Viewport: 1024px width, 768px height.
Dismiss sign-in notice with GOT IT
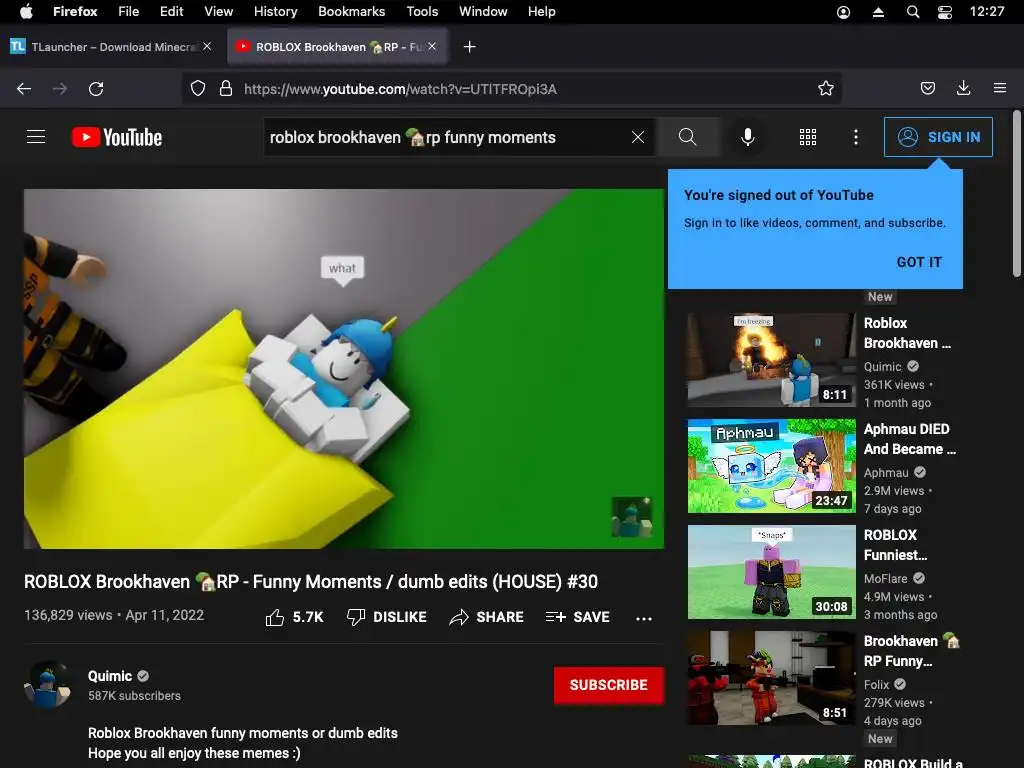[919, 262]
